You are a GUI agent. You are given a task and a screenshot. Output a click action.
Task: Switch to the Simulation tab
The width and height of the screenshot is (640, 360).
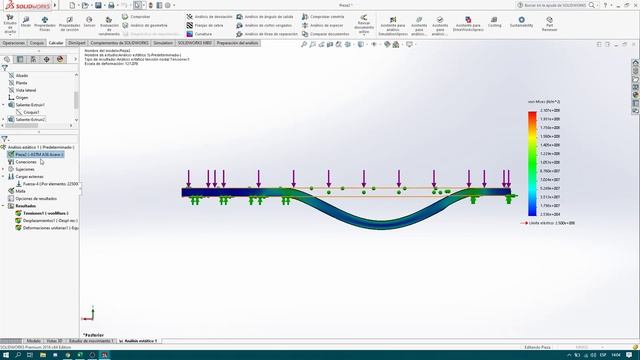[x=163, y=43]
